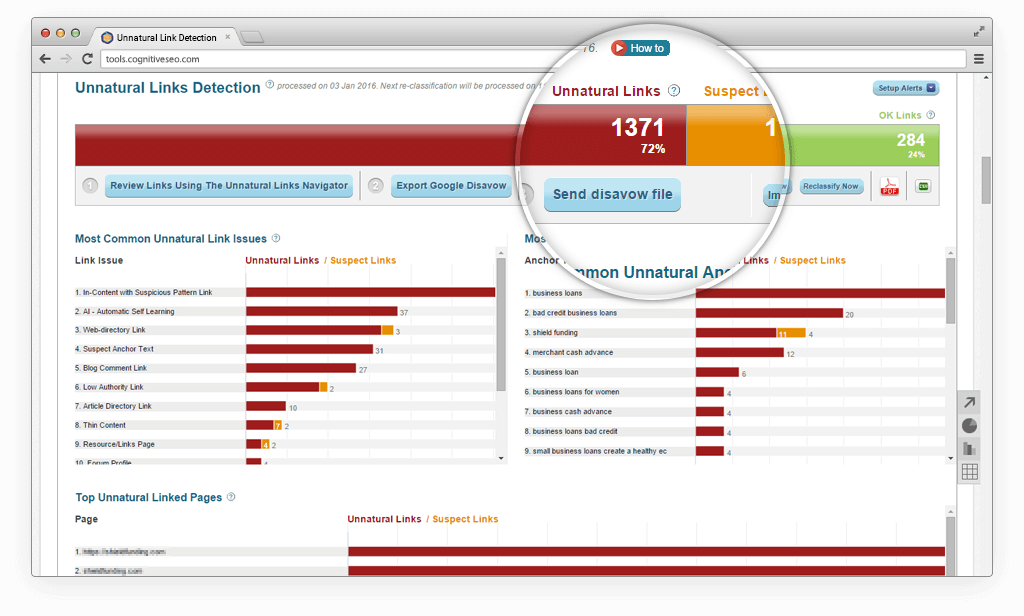Open the browser hamburger menu
Viewport: 1024px width, 616px height.
(978, 59)
